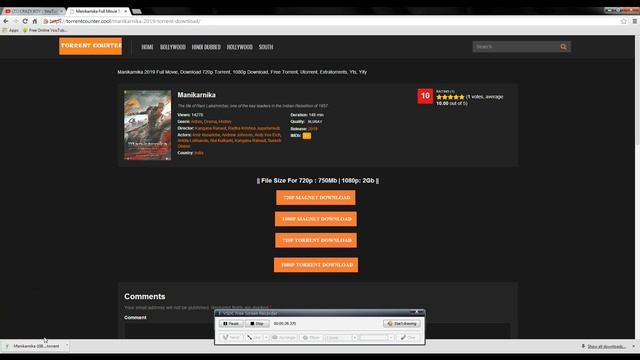Open the SOUTH menu item
The width and height of the screenshot is (640, 360).
(x=266, y=47)
